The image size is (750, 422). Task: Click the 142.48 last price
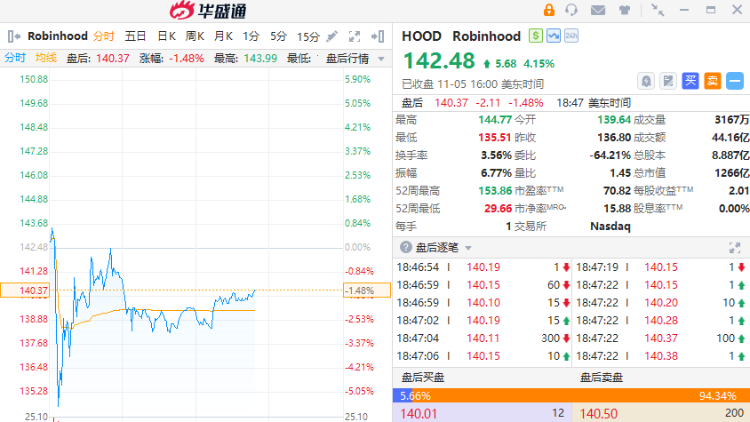(439, 61)
